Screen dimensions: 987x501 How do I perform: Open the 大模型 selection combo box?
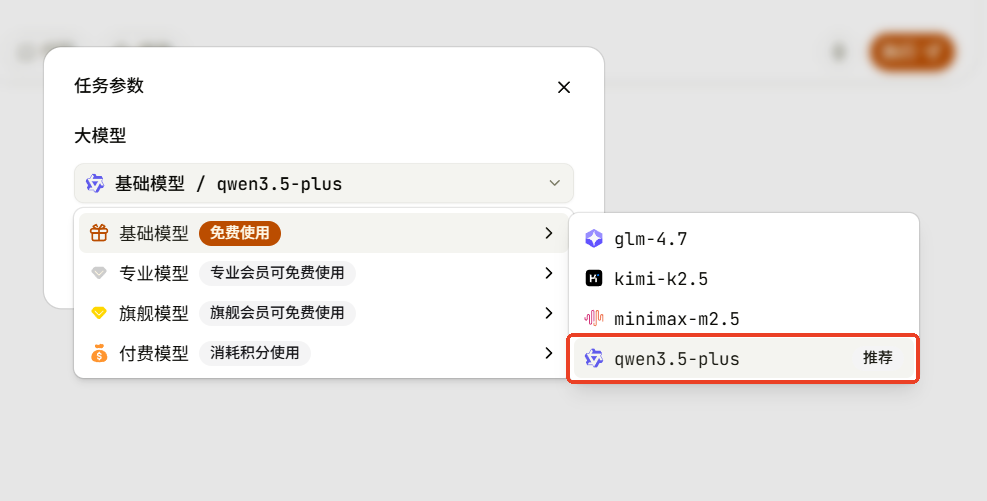point(324,183)
